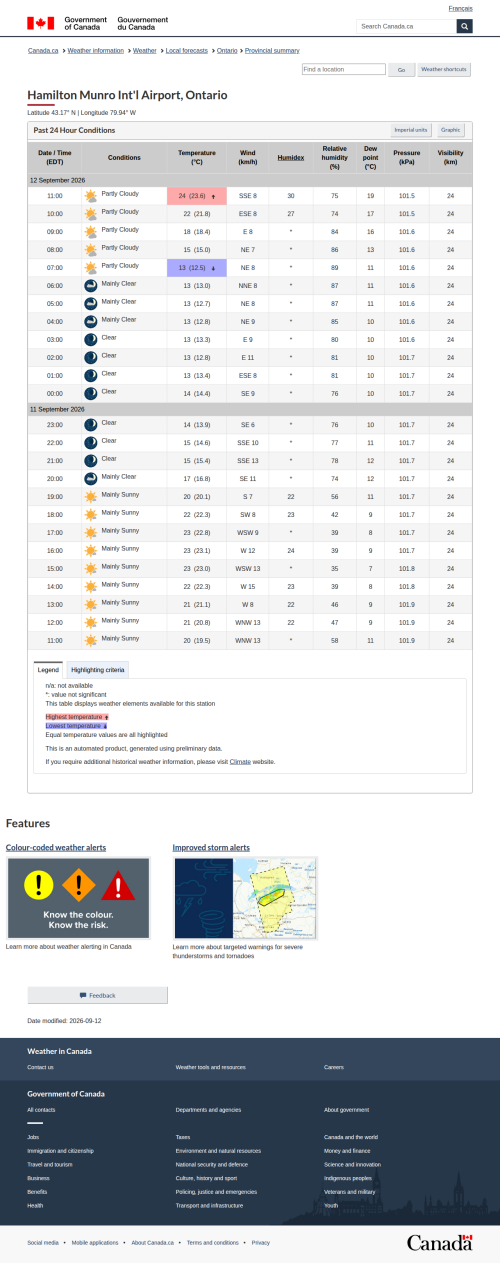500x1263 pixels.
Task: Click Mainly Sunny icon at 11:00 on 11 September
Action: pyautogui.click(x=91, y=640)
